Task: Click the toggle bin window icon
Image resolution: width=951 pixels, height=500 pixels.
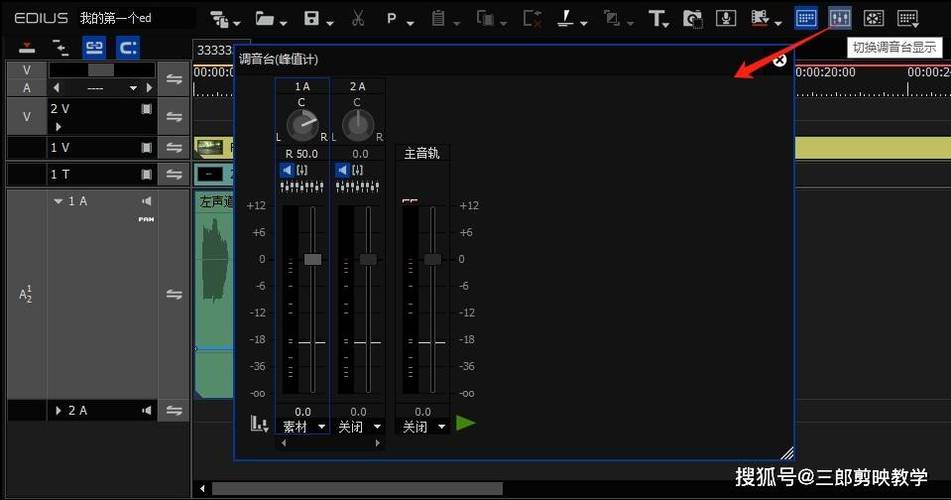Action: coord(806,18)
